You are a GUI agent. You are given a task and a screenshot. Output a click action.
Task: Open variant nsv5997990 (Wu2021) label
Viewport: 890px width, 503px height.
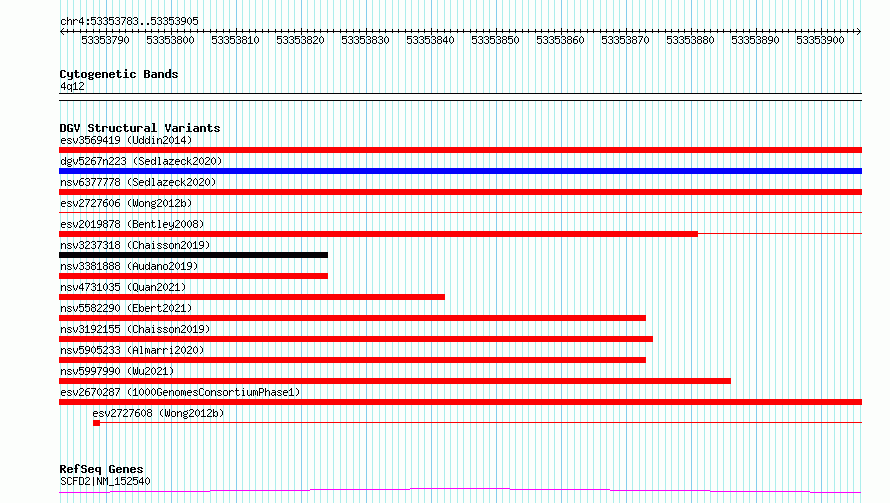coord(117,371)
